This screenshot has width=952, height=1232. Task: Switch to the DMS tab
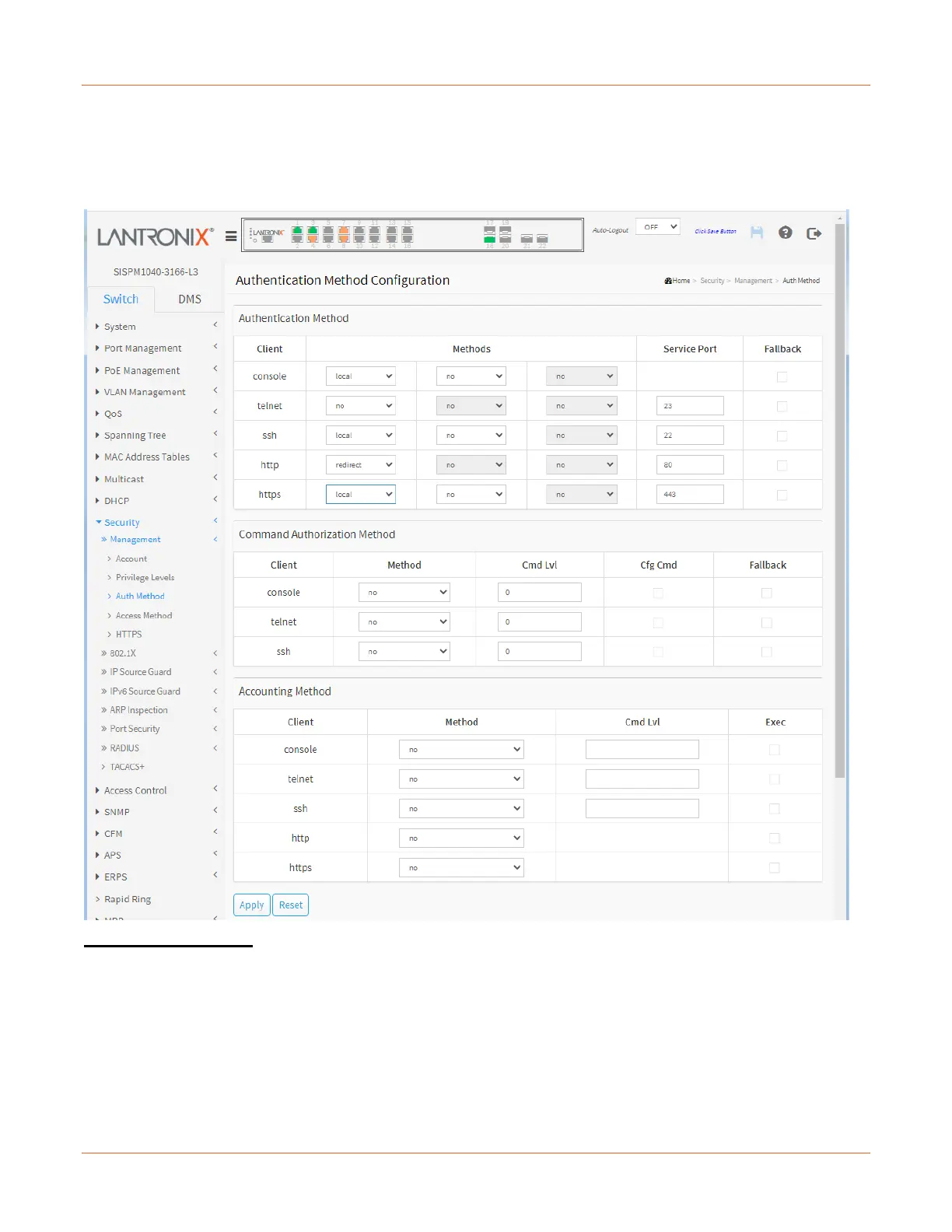click(190, 299)
